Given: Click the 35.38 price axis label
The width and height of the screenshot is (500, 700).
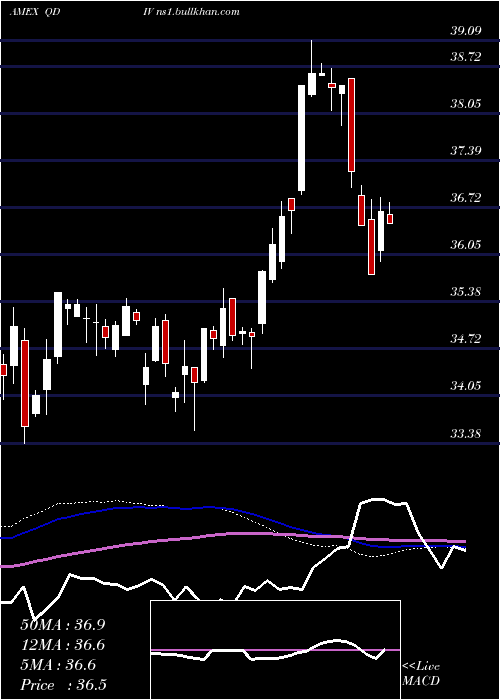Looking at the screenshot, I should (465, 292).
